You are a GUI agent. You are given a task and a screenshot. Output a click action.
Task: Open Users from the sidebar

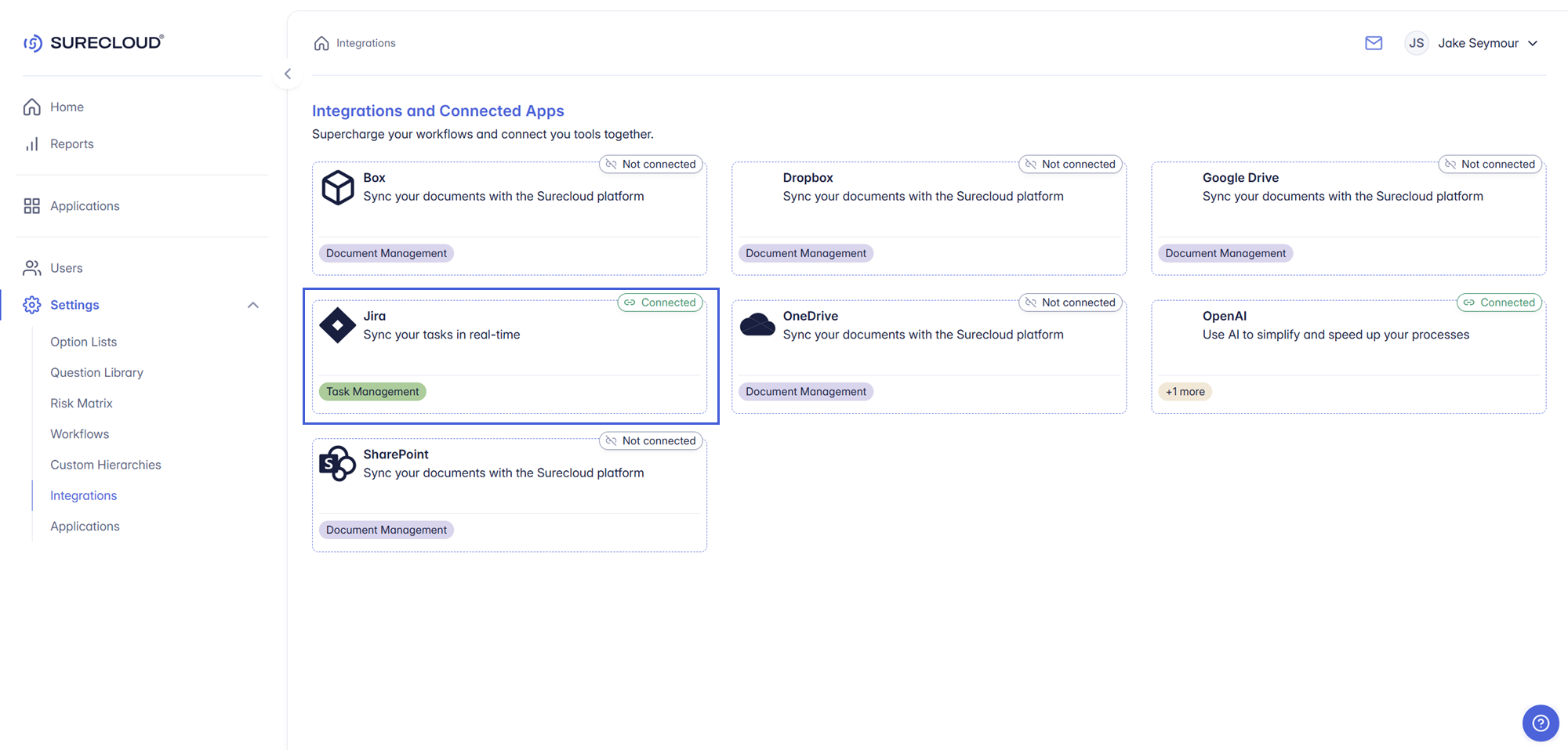point(66,268)
